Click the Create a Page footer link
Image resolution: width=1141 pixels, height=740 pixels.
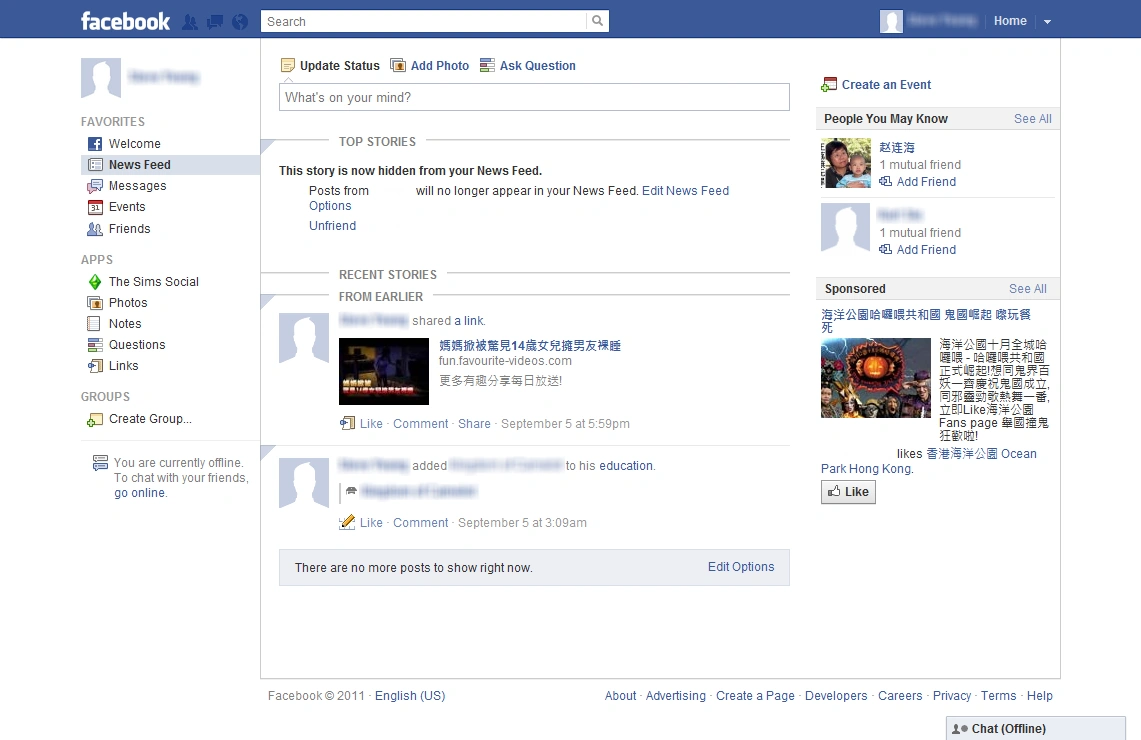(755, 696)
